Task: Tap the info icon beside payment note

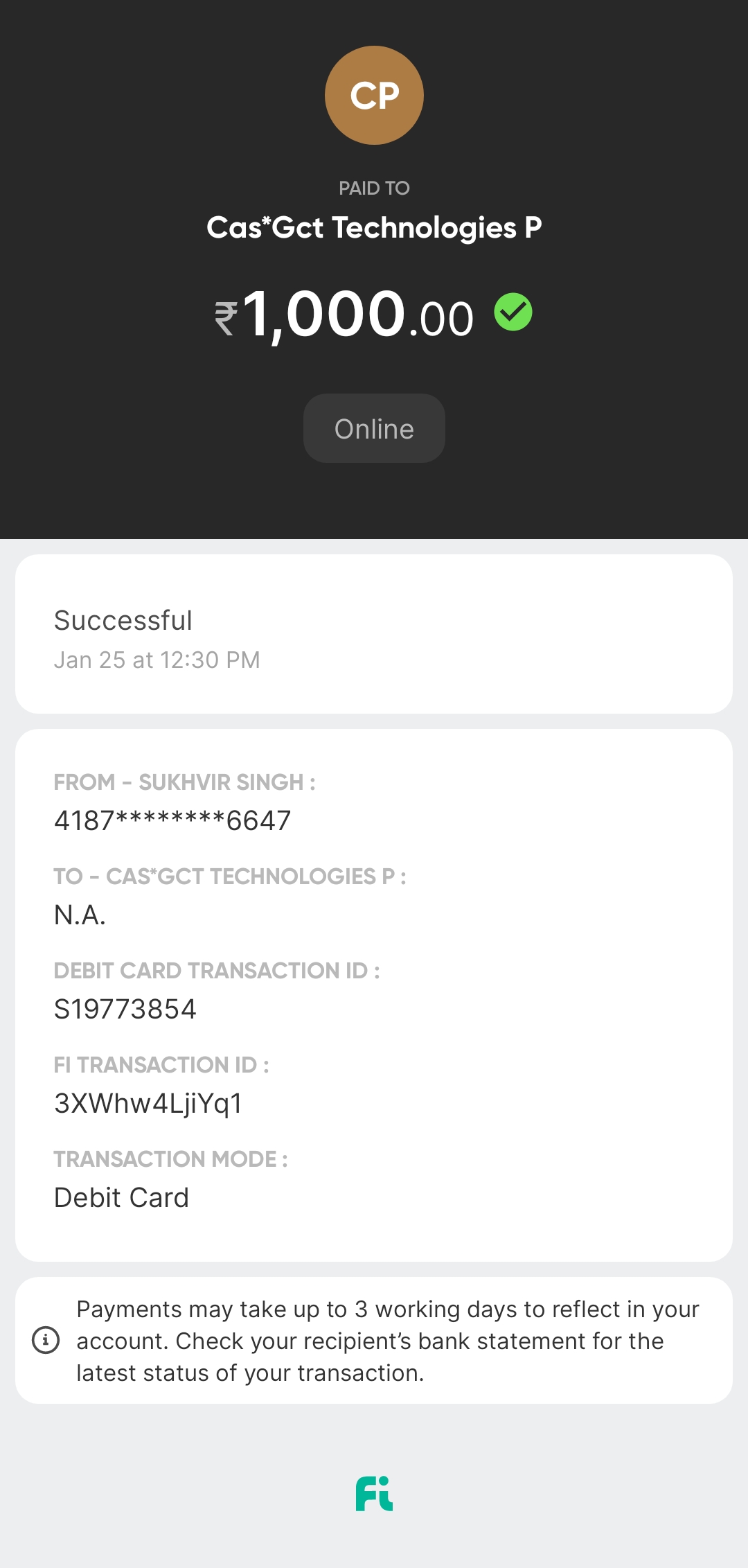Action: click(46, 1340)
